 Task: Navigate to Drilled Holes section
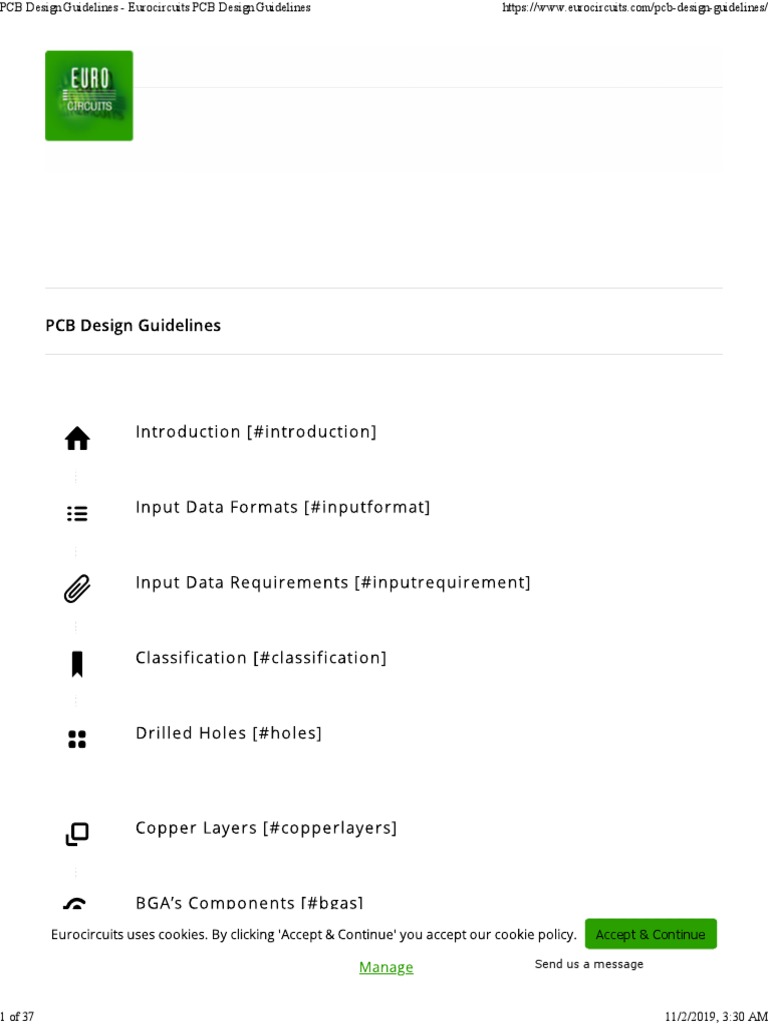tap(229, 733)
